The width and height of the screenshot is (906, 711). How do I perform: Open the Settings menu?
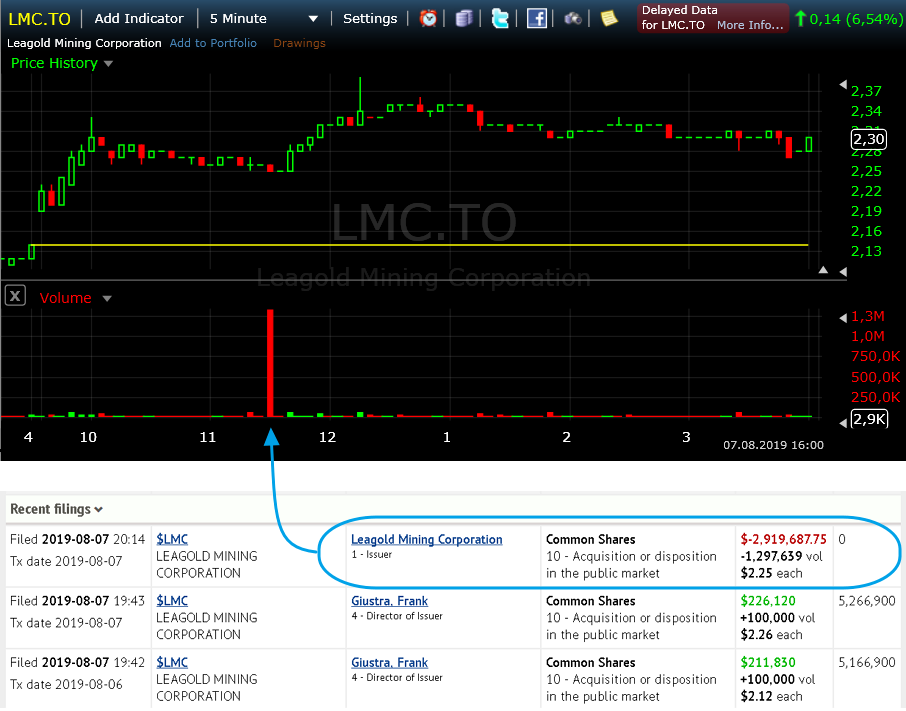click(370, 18)
